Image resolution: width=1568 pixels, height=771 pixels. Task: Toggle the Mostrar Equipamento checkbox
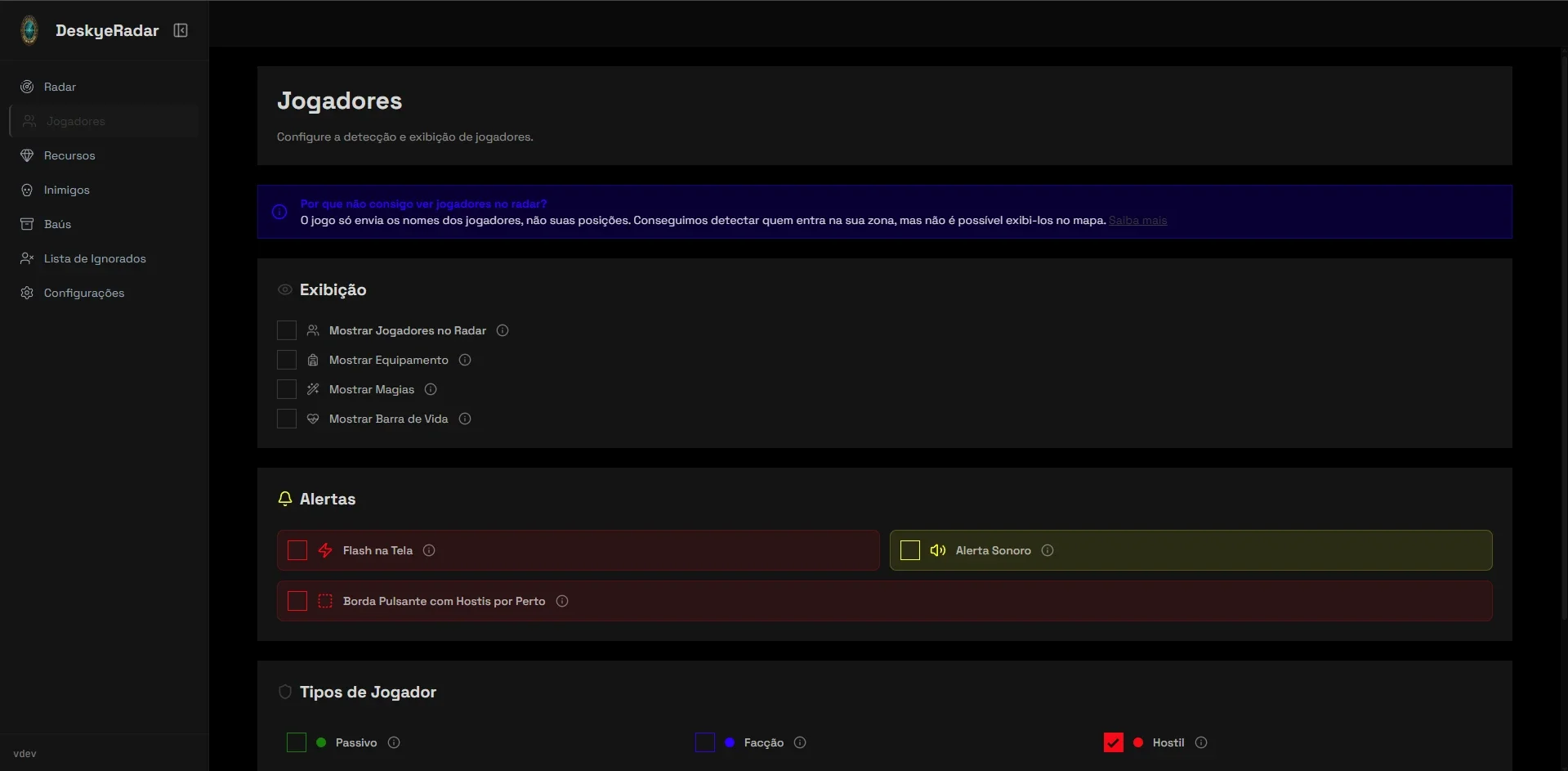tap(287, 360)
